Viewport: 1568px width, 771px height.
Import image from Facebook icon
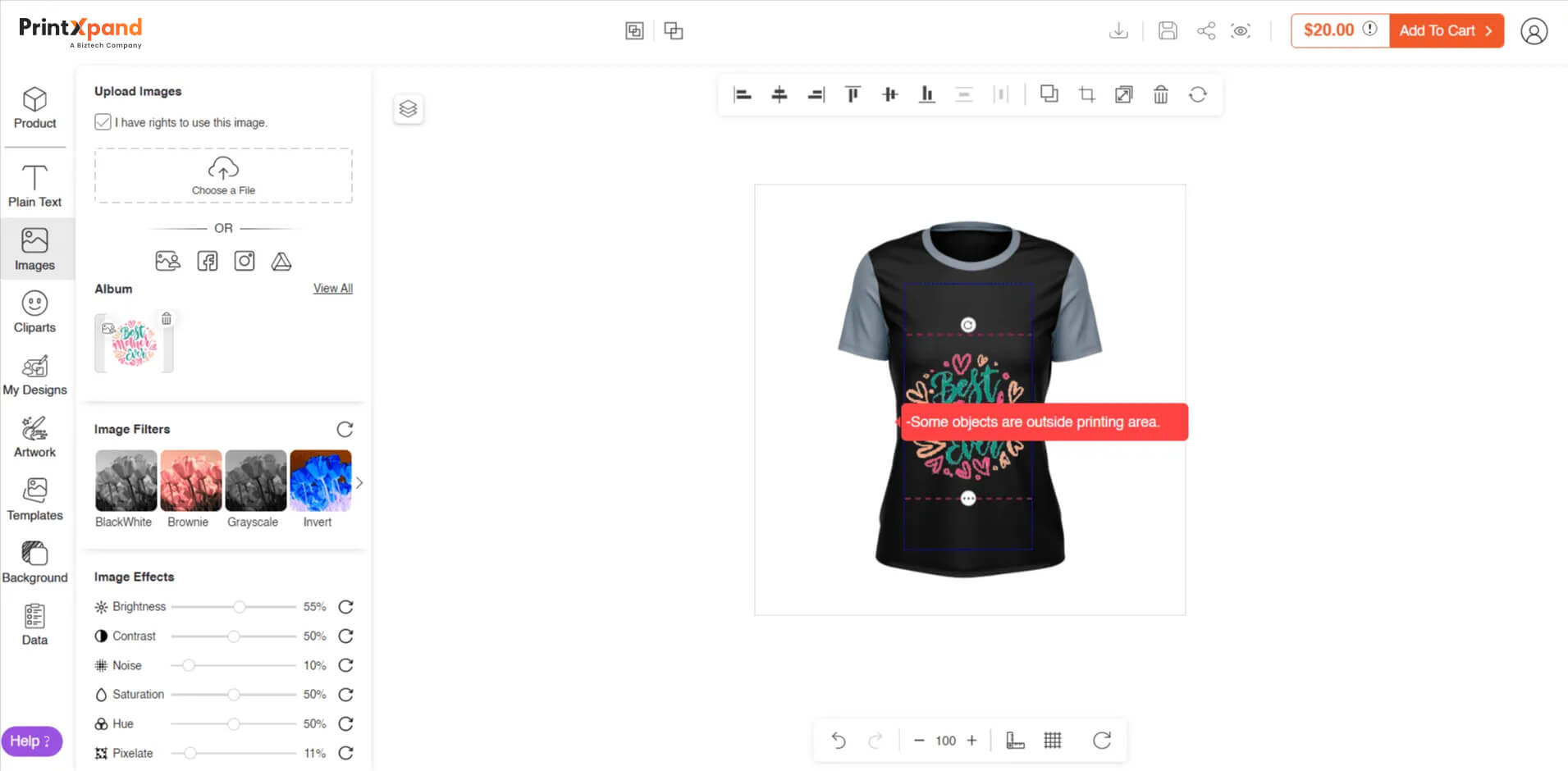pyautogui.click(x=208, y=262)
